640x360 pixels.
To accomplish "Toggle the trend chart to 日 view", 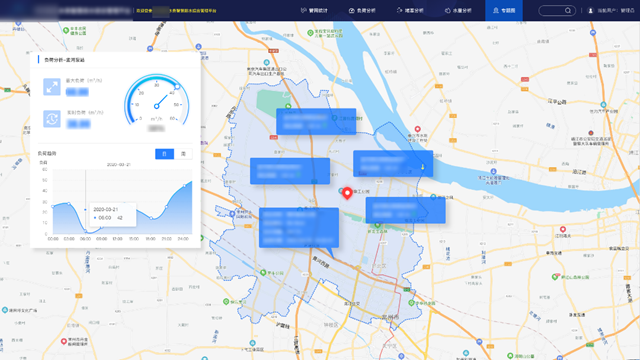I will pyautogui.click(x=164, y=154).
